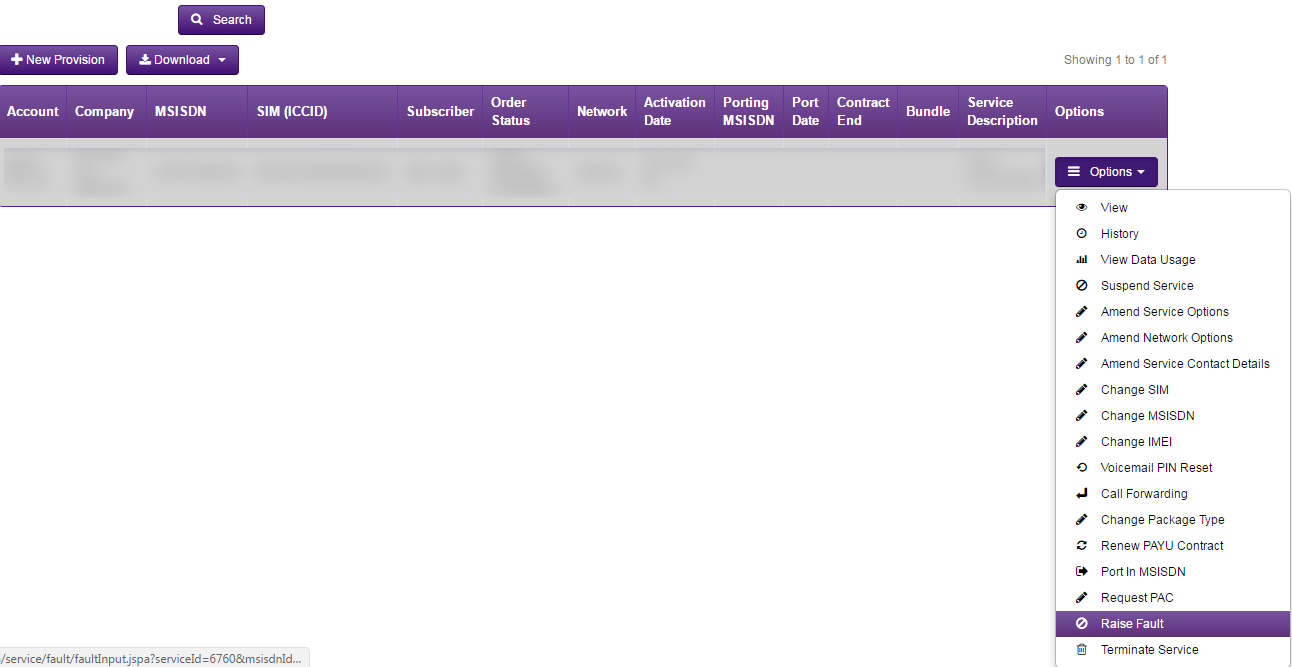Viewport: 1292px width, 667px height.
Task: Click the Service Description column header
Action: tap(1003, 111)
